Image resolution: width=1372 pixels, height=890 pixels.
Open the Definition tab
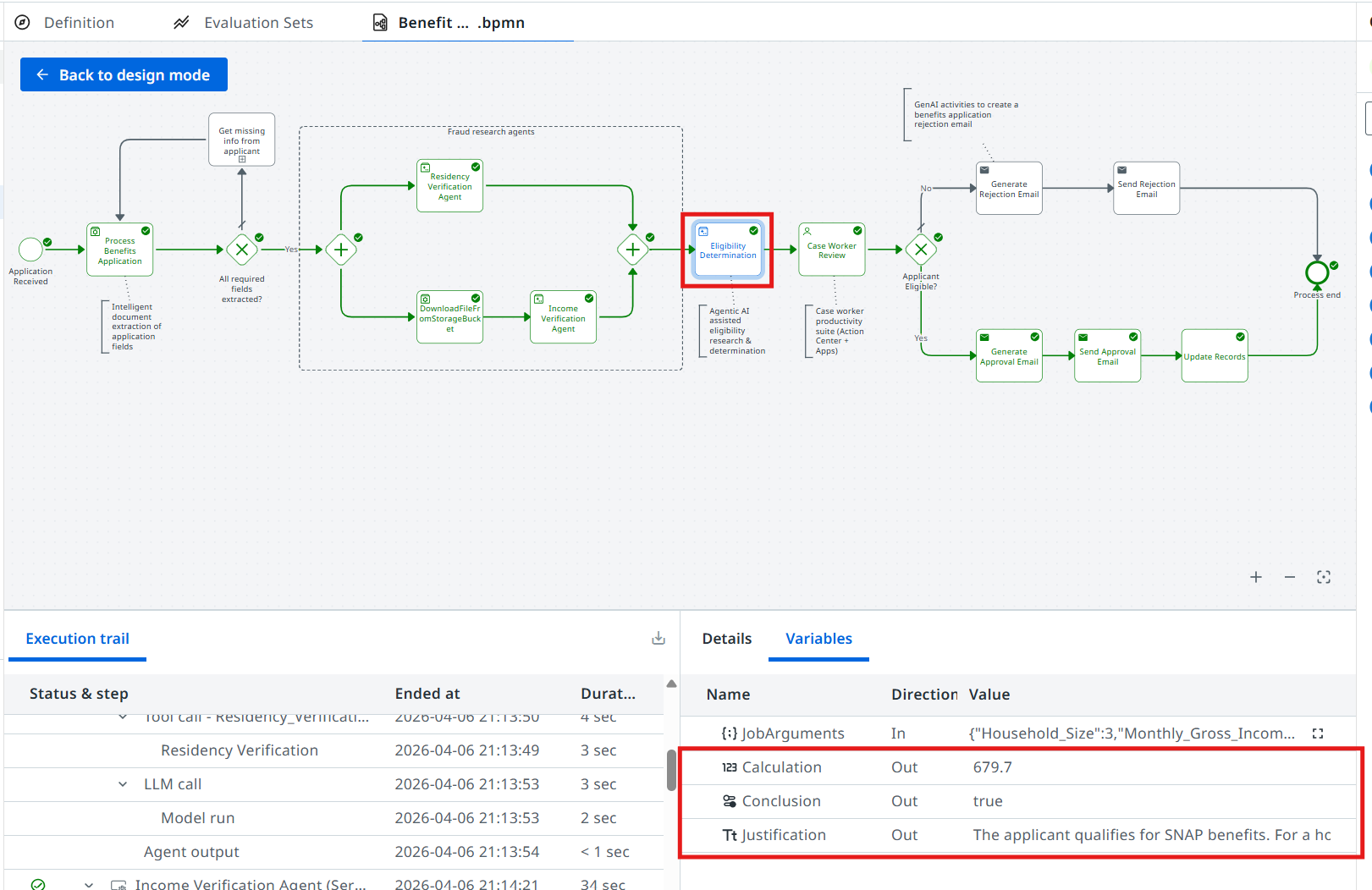click(64, 23)
